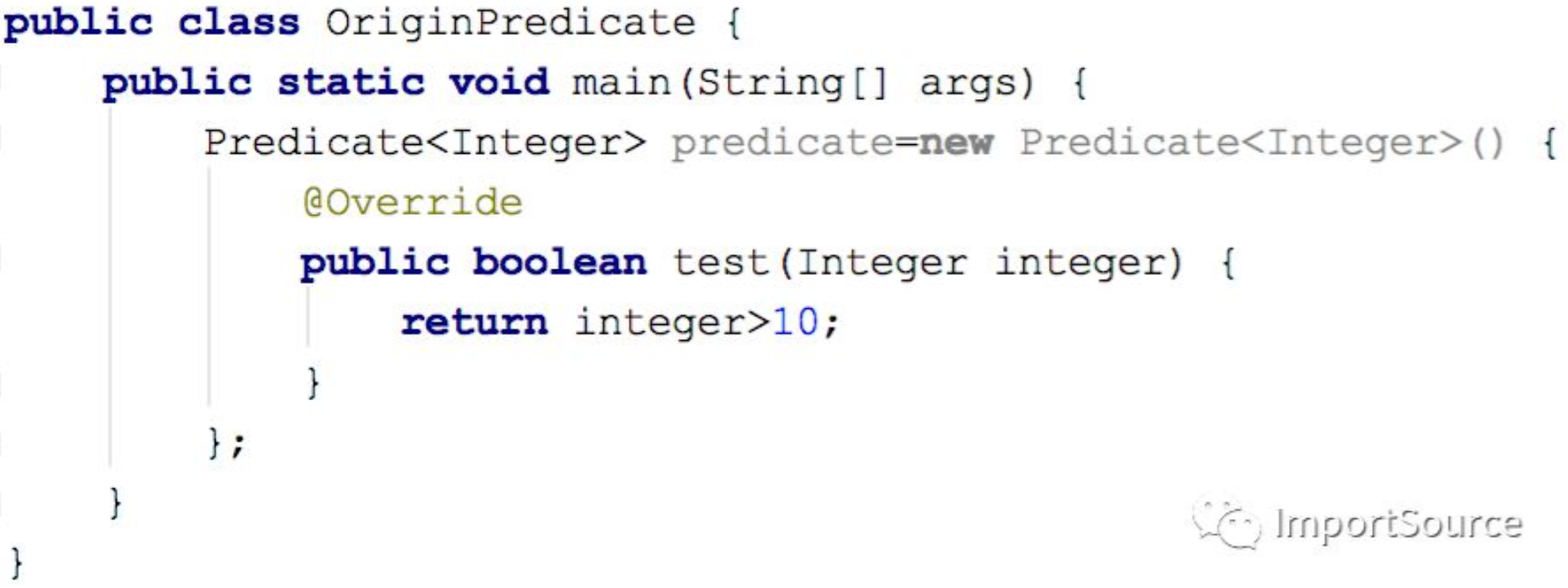Click the test method name
This screenshot has width=1568, height=588.
[x=721, y=262]
